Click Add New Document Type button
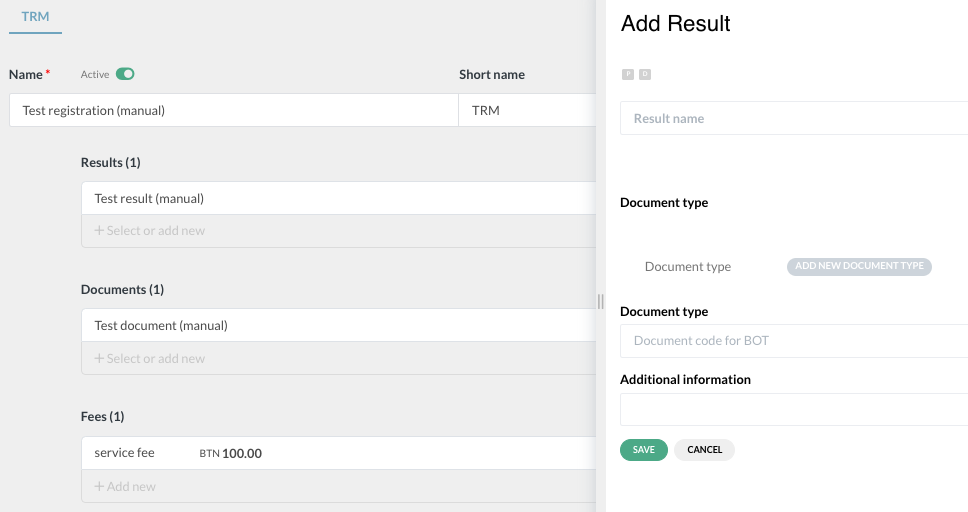This screenshot has height=512, width=968. pos(859,266)
